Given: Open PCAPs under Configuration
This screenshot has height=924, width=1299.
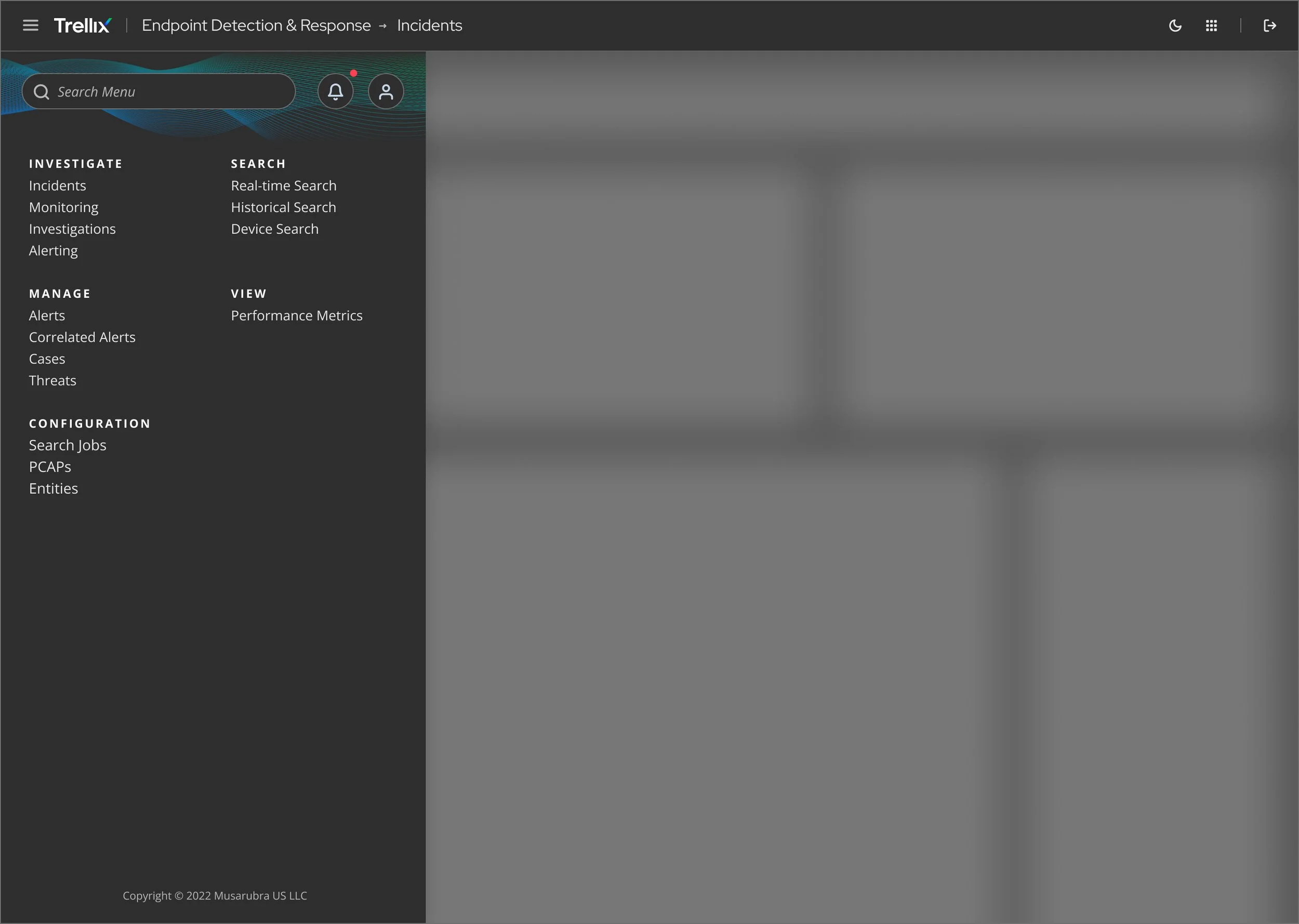Looking at the screenshot, I should tap(49, 466).
